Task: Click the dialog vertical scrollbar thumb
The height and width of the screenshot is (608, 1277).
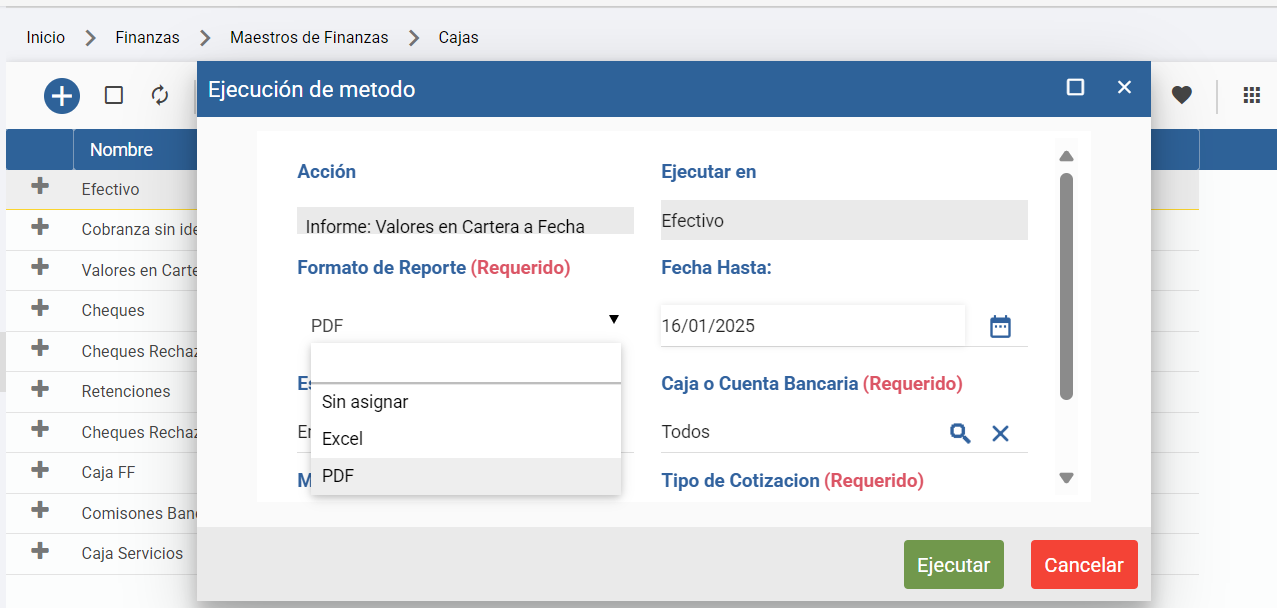Action: pos(1066,285)
